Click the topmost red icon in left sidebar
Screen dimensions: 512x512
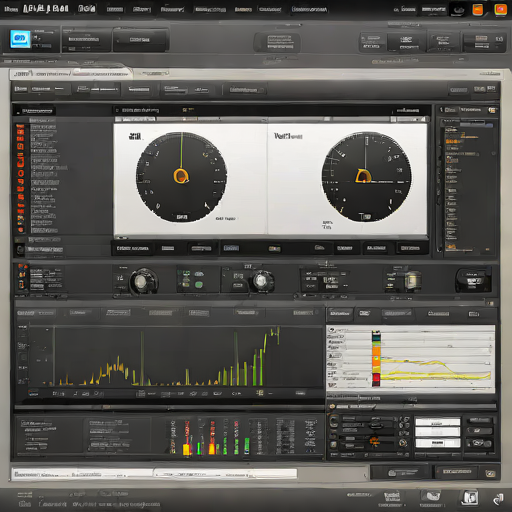(20, 129)
